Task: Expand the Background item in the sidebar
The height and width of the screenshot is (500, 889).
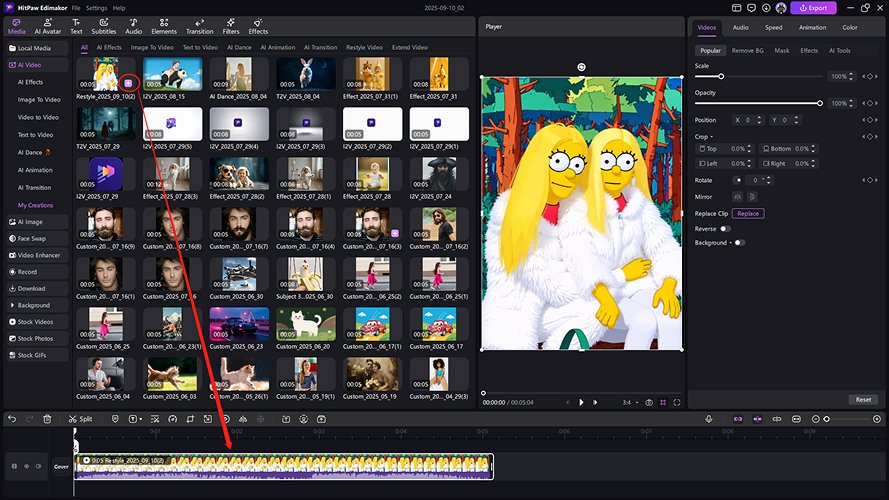Action: click(37, 305)
